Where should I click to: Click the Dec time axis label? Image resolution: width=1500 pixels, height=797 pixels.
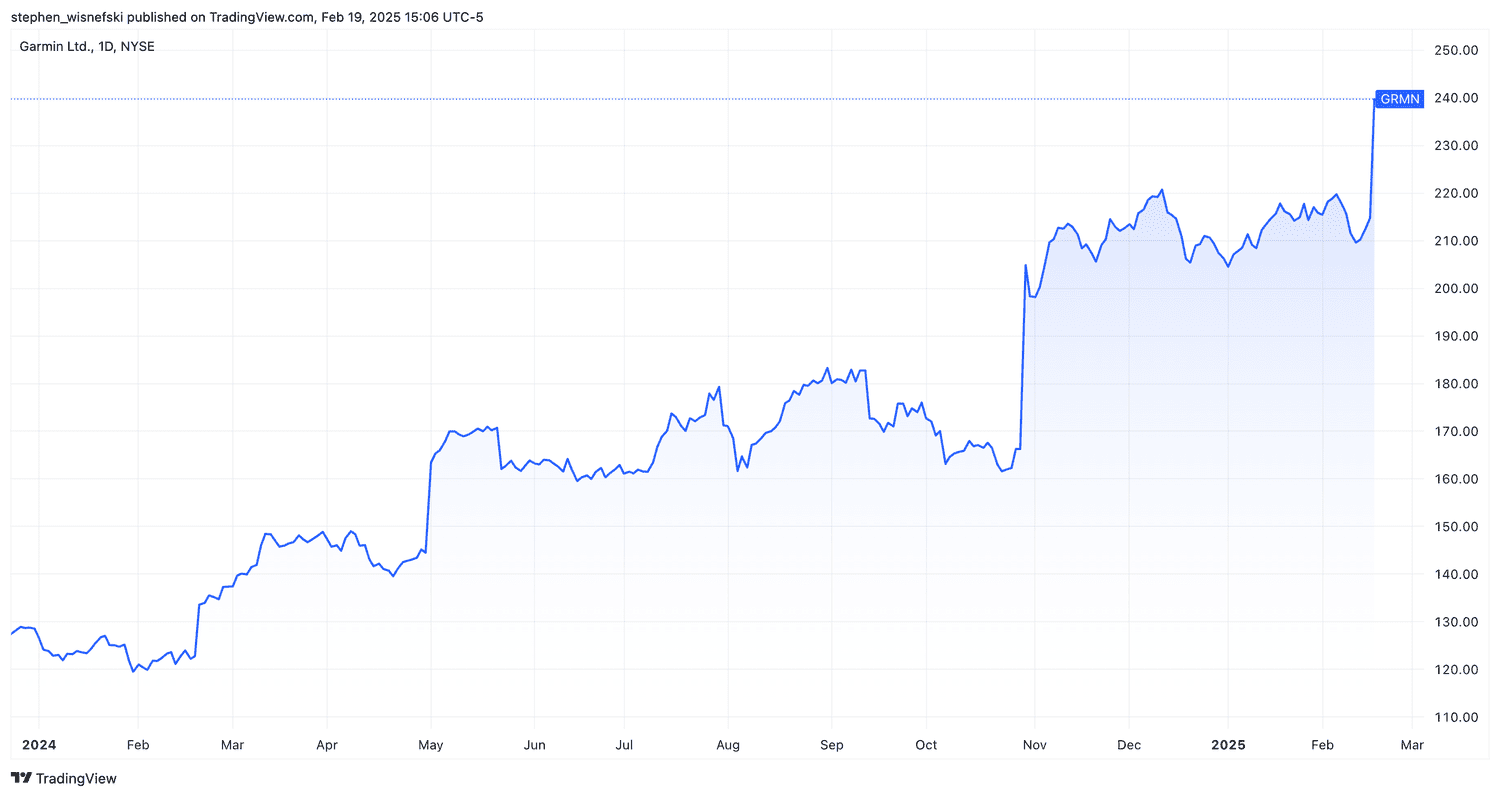pyautogui.click(x=1129, y=745)
